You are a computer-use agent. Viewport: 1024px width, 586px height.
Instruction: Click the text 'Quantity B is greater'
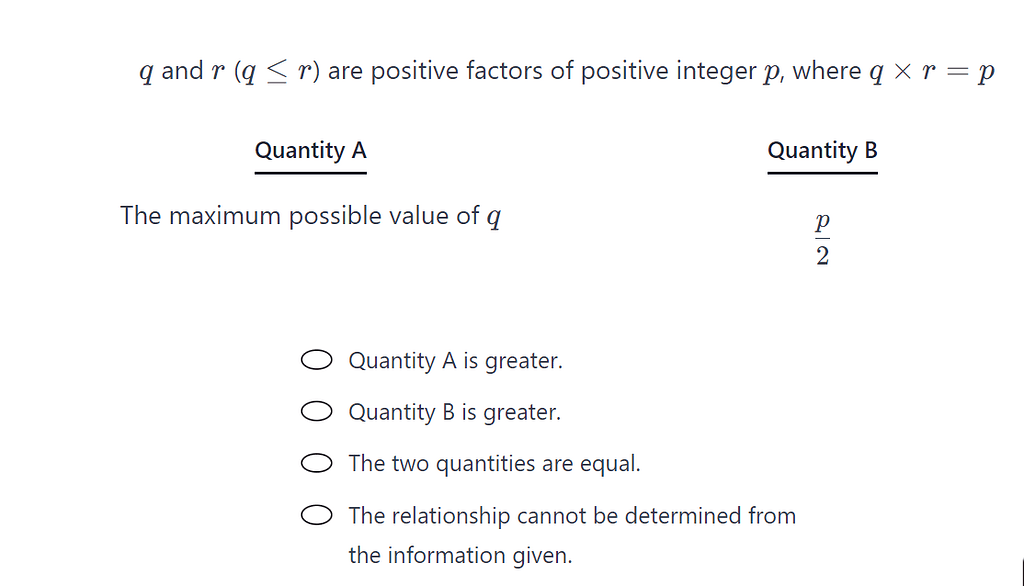point(455,411)
